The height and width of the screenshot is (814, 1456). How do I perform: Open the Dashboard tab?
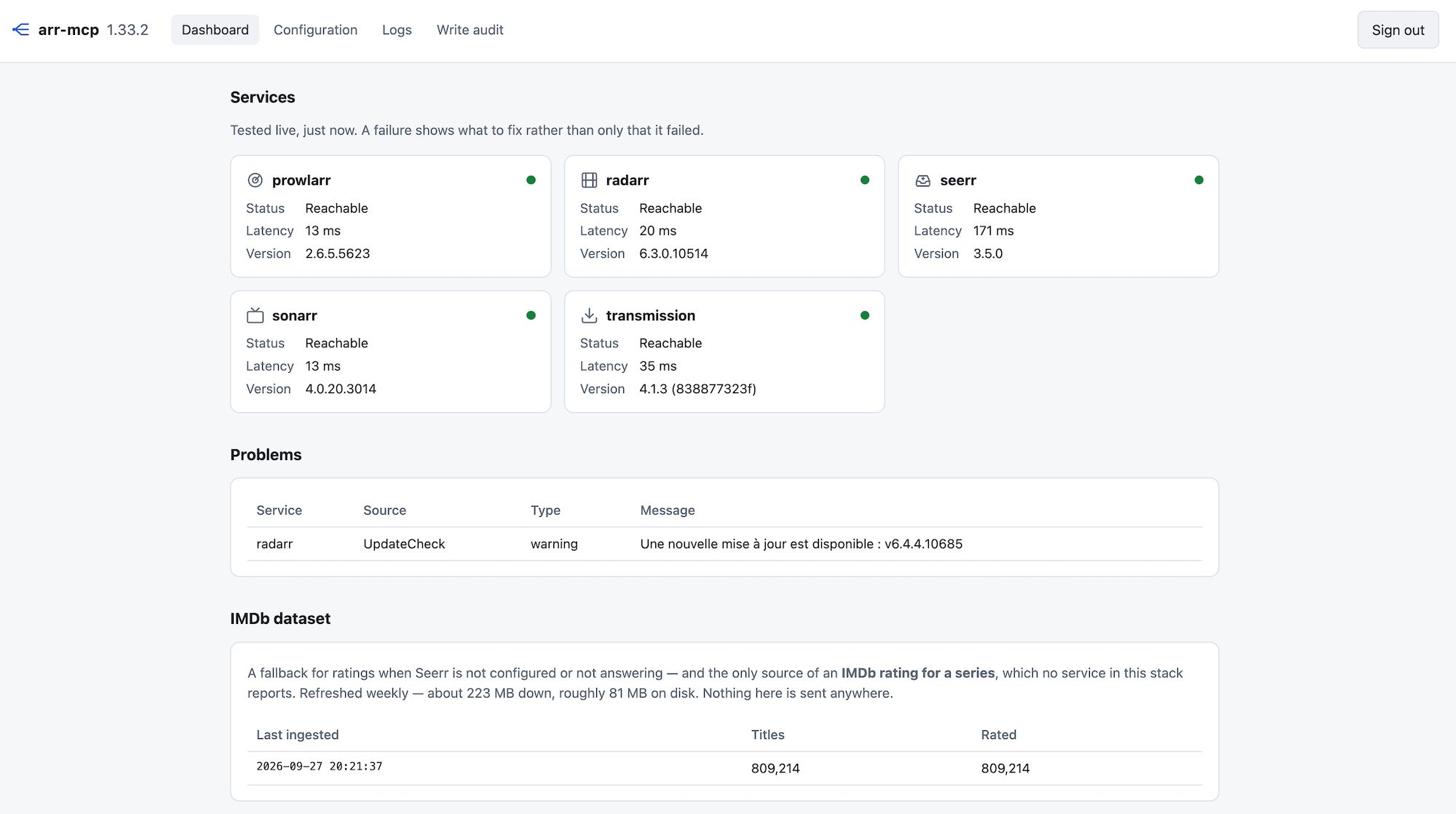pos(215,30)
